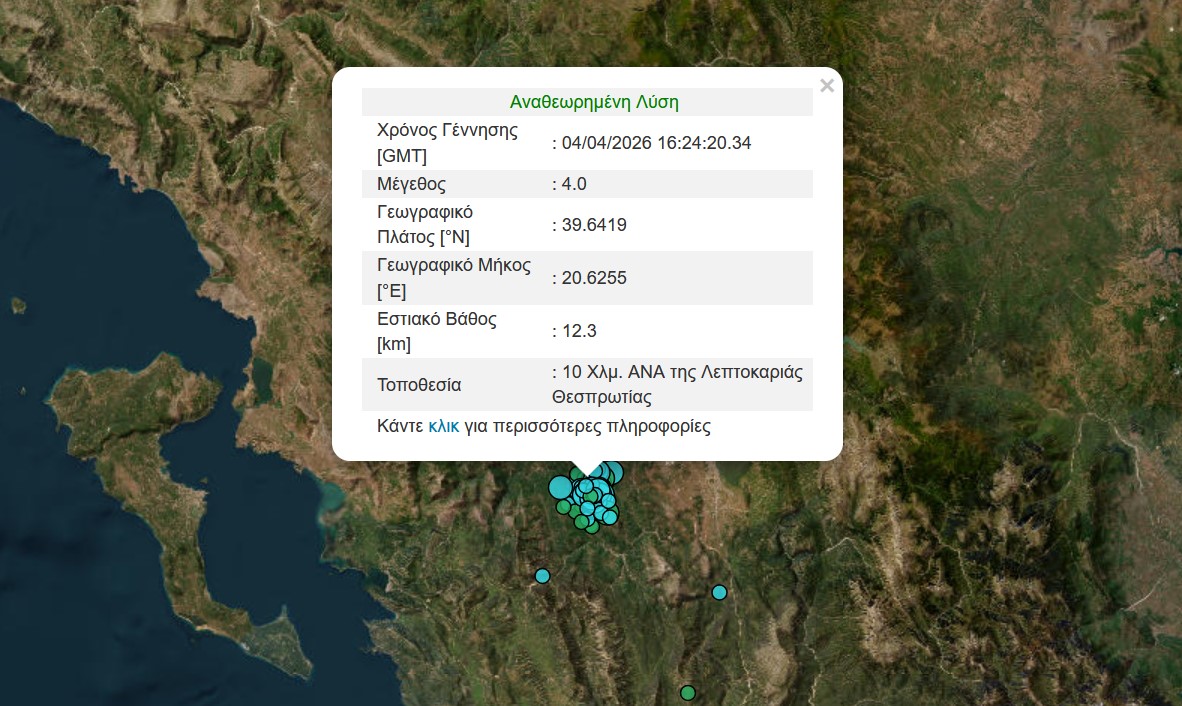Close the earthquake info popup
The image size is (1182, 706).
tap(826, 86)
